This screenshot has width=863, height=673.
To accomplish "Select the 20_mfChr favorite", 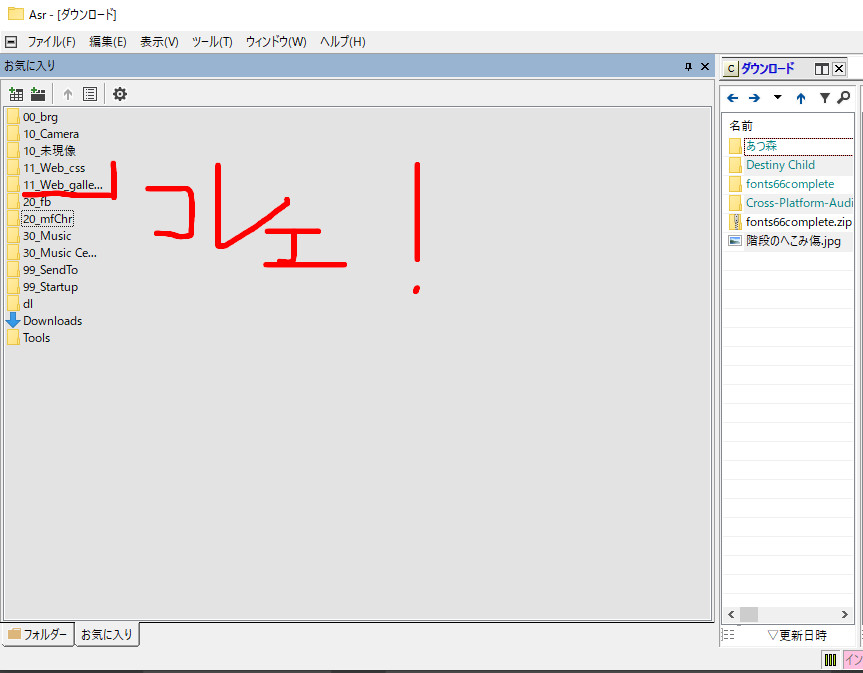I will 47,219.
